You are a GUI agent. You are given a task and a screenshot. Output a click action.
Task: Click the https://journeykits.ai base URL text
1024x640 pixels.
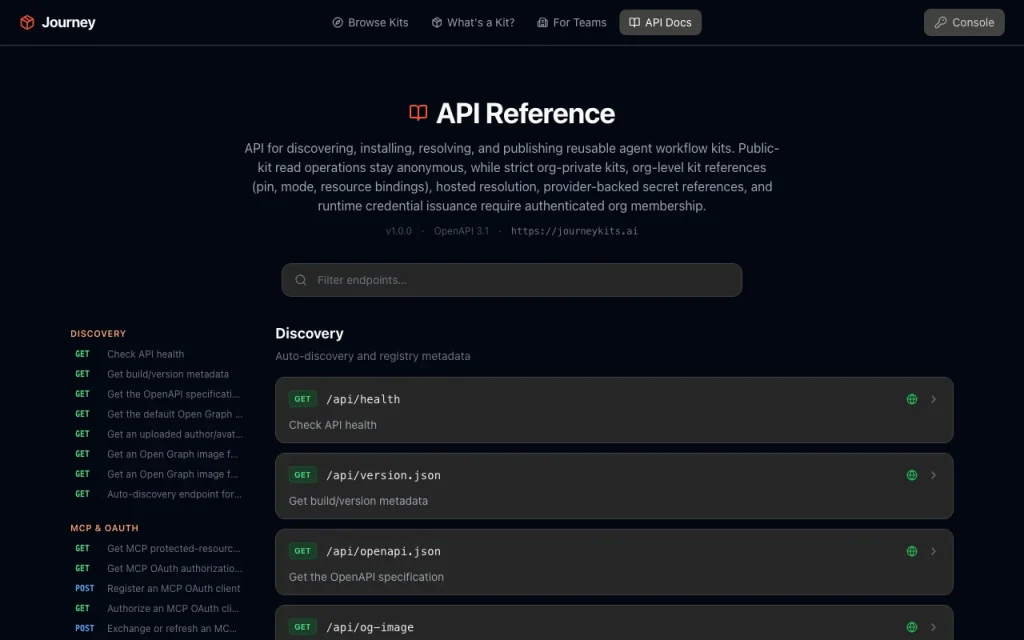click(x=575, y=231)
